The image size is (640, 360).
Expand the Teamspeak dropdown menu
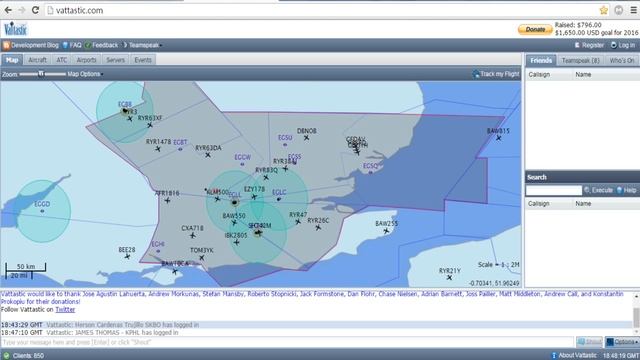[x=142, y=45]
